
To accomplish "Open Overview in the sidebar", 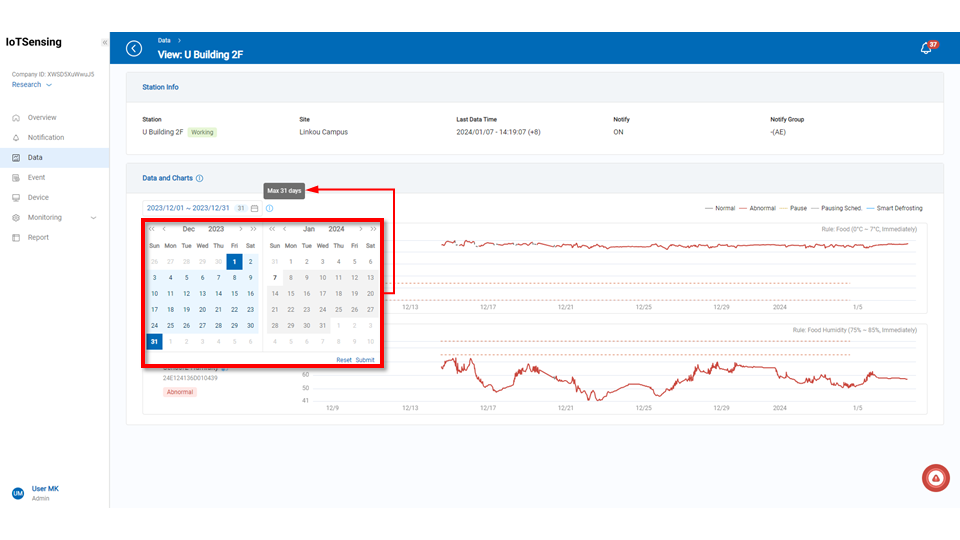I will point(42,117).
